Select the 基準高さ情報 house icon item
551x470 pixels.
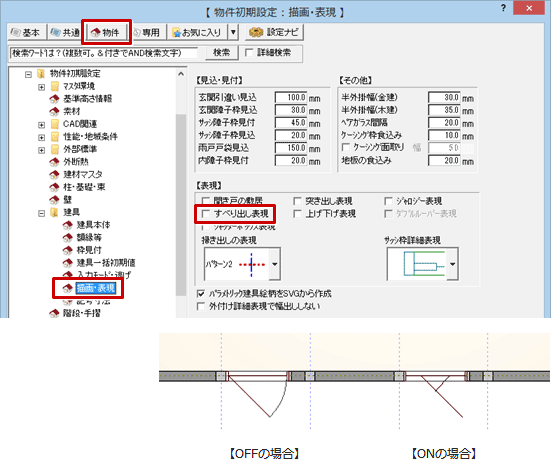coord(54,99)
